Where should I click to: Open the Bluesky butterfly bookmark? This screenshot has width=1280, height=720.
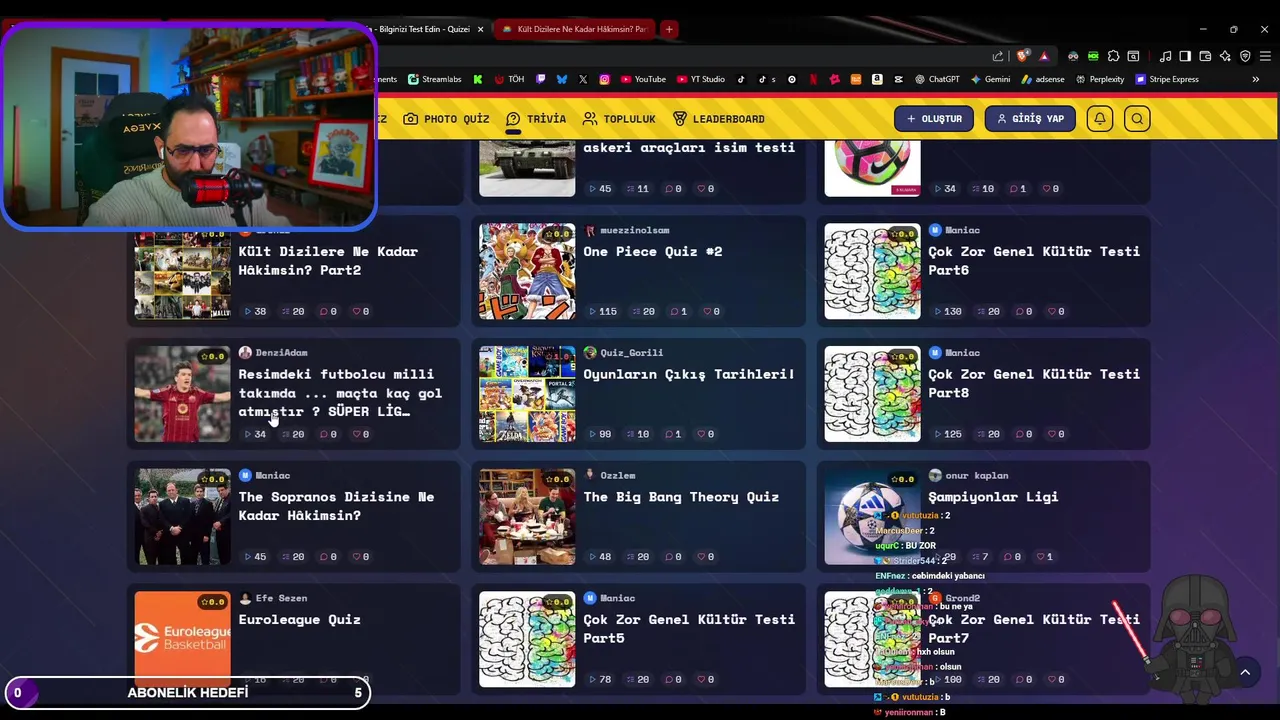[x=562, y=79]
